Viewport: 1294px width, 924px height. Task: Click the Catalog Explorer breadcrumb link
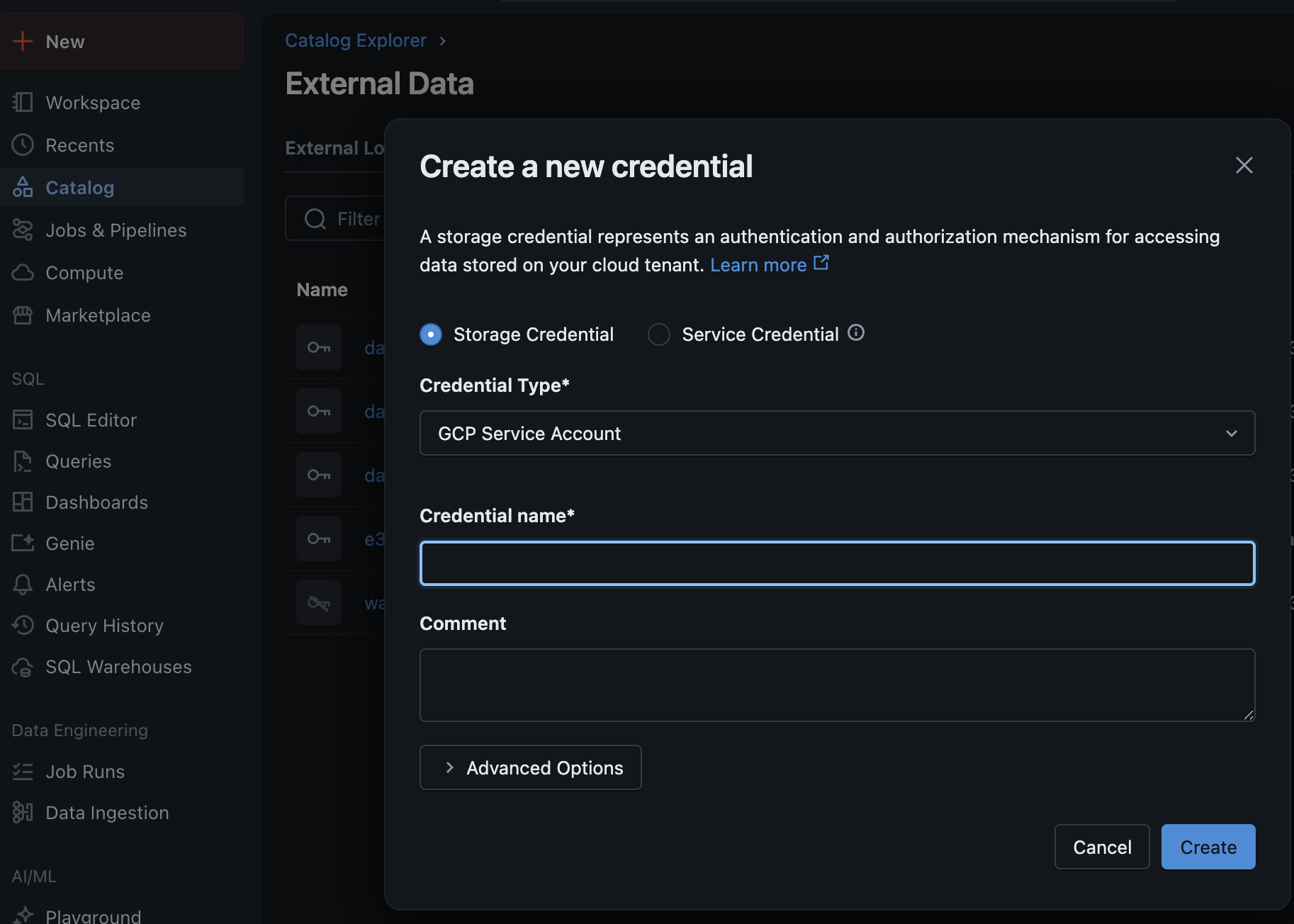pyautogui.click(x=356, y=40)
